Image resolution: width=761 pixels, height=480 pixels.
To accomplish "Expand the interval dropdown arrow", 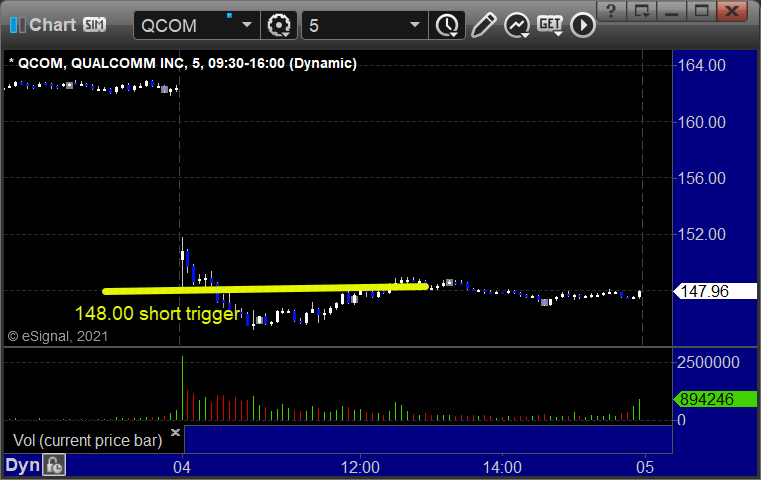I will tap(415, 24).
